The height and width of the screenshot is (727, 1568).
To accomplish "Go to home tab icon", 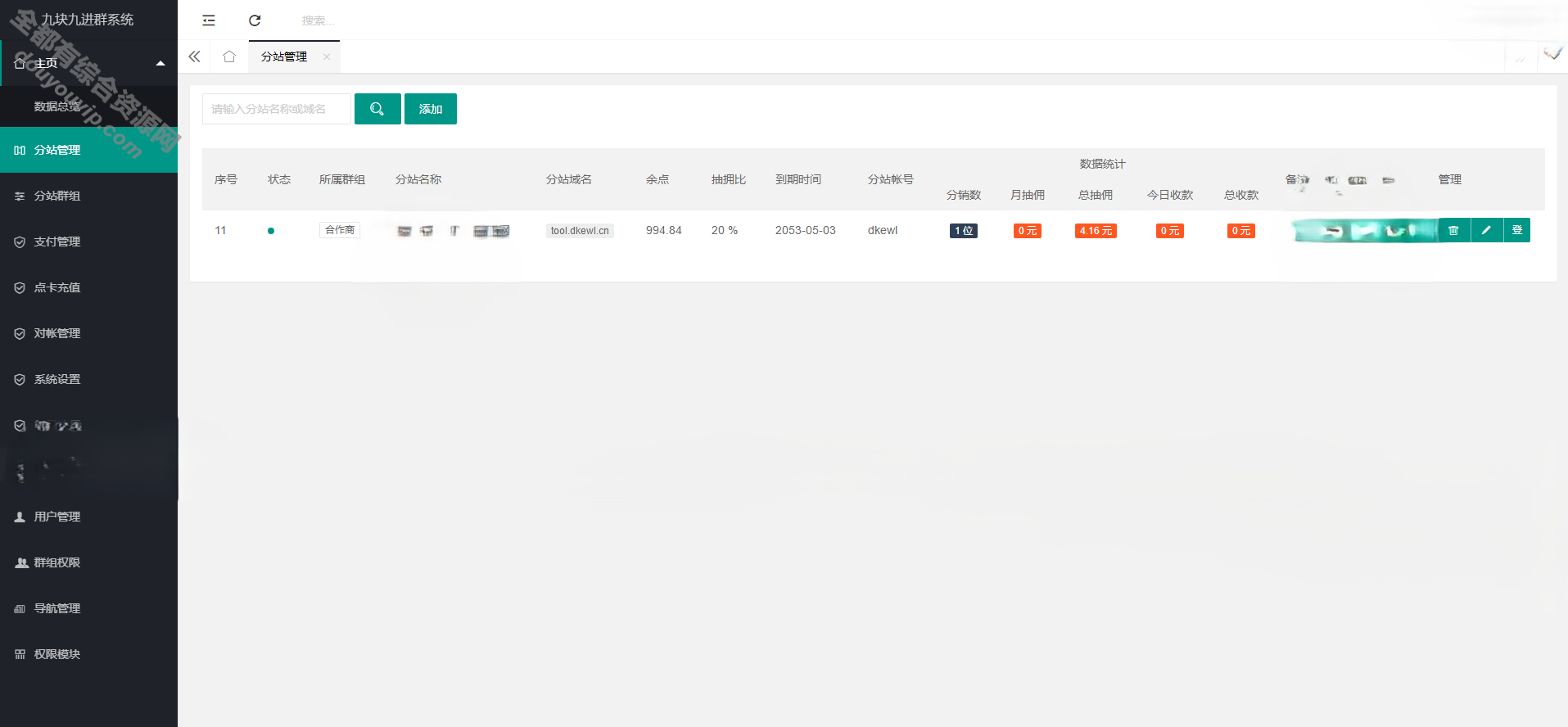I will tap(229, 56).
